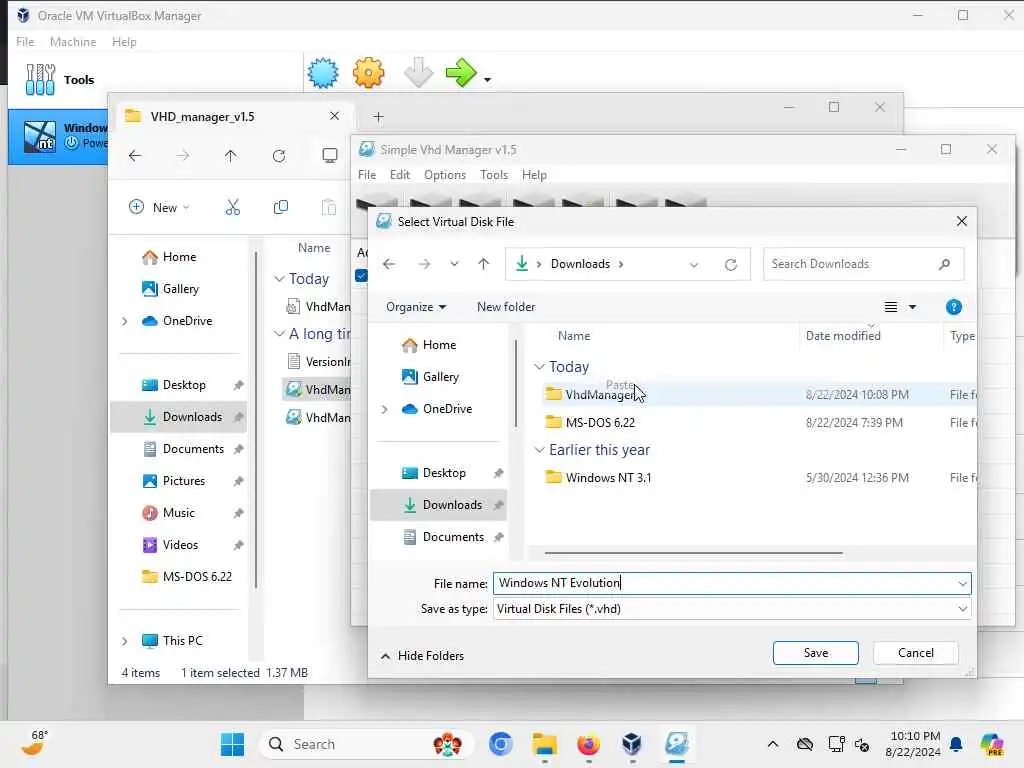Screen dimensions: 1024x768
Task: Open the Simple Vhd Manager File menu
Action: point(367,175)
